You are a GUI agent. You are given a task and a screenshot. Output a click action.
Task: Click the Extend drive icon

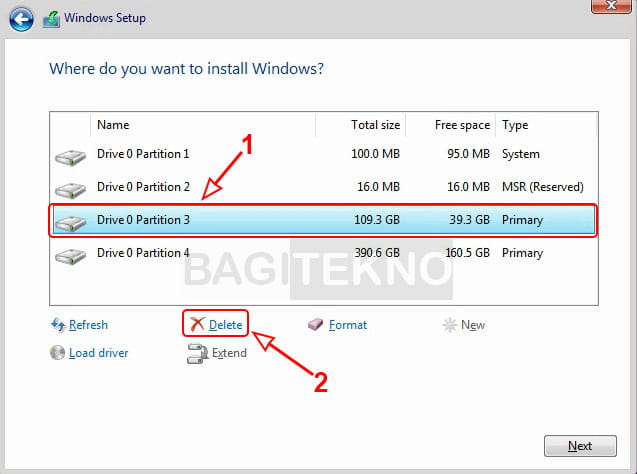(197, 353)
